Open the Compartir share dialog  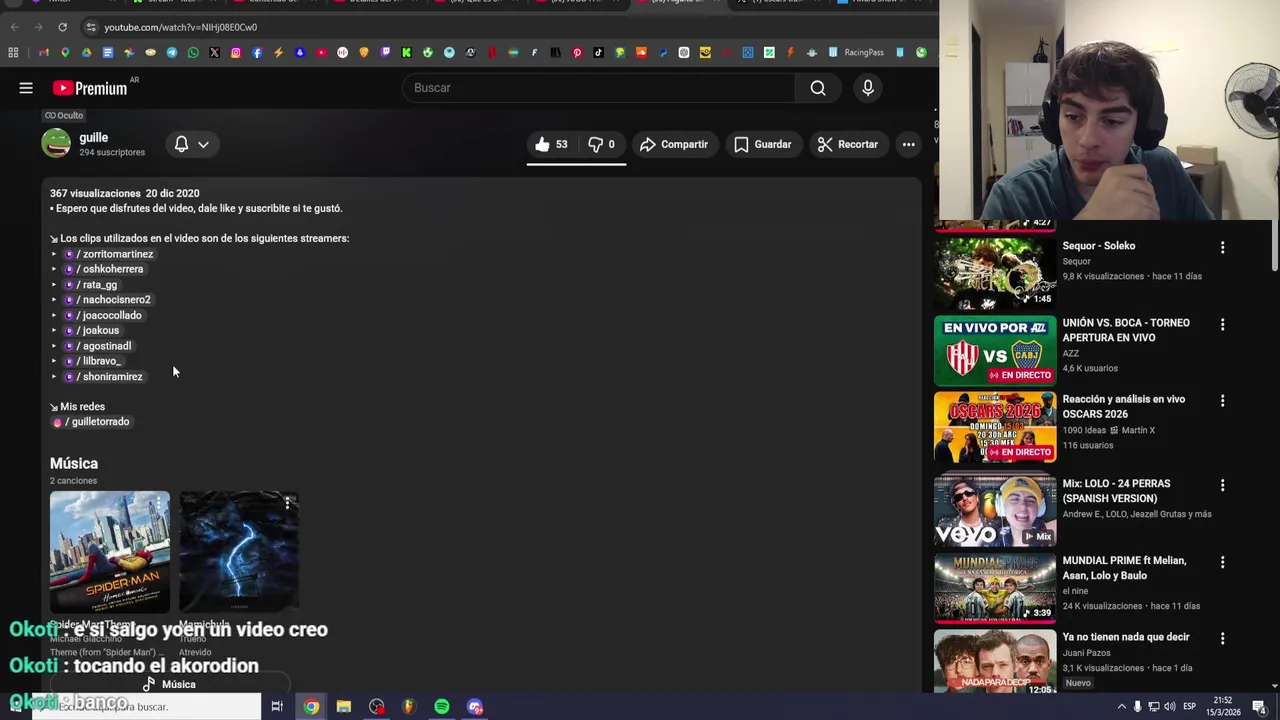[x=674, y=144]
